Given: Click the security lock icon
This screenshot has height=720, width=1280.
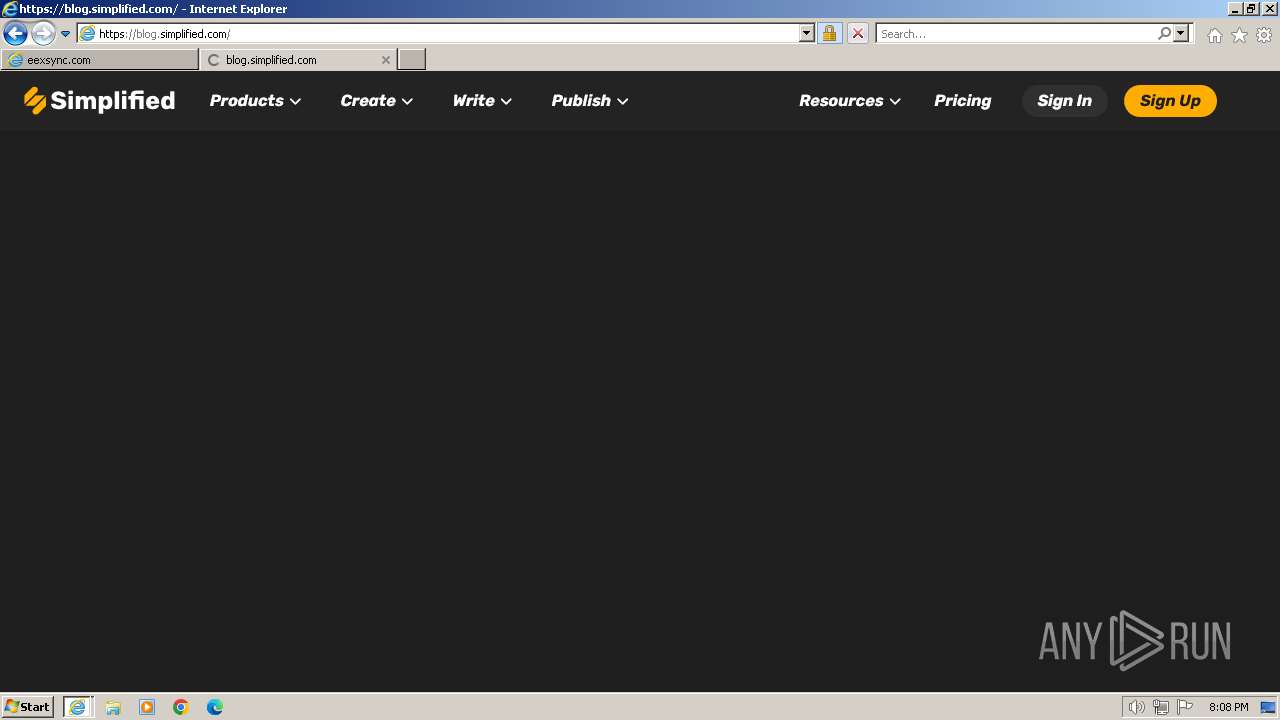Looking at the screenshot, I should coord(829,33).
